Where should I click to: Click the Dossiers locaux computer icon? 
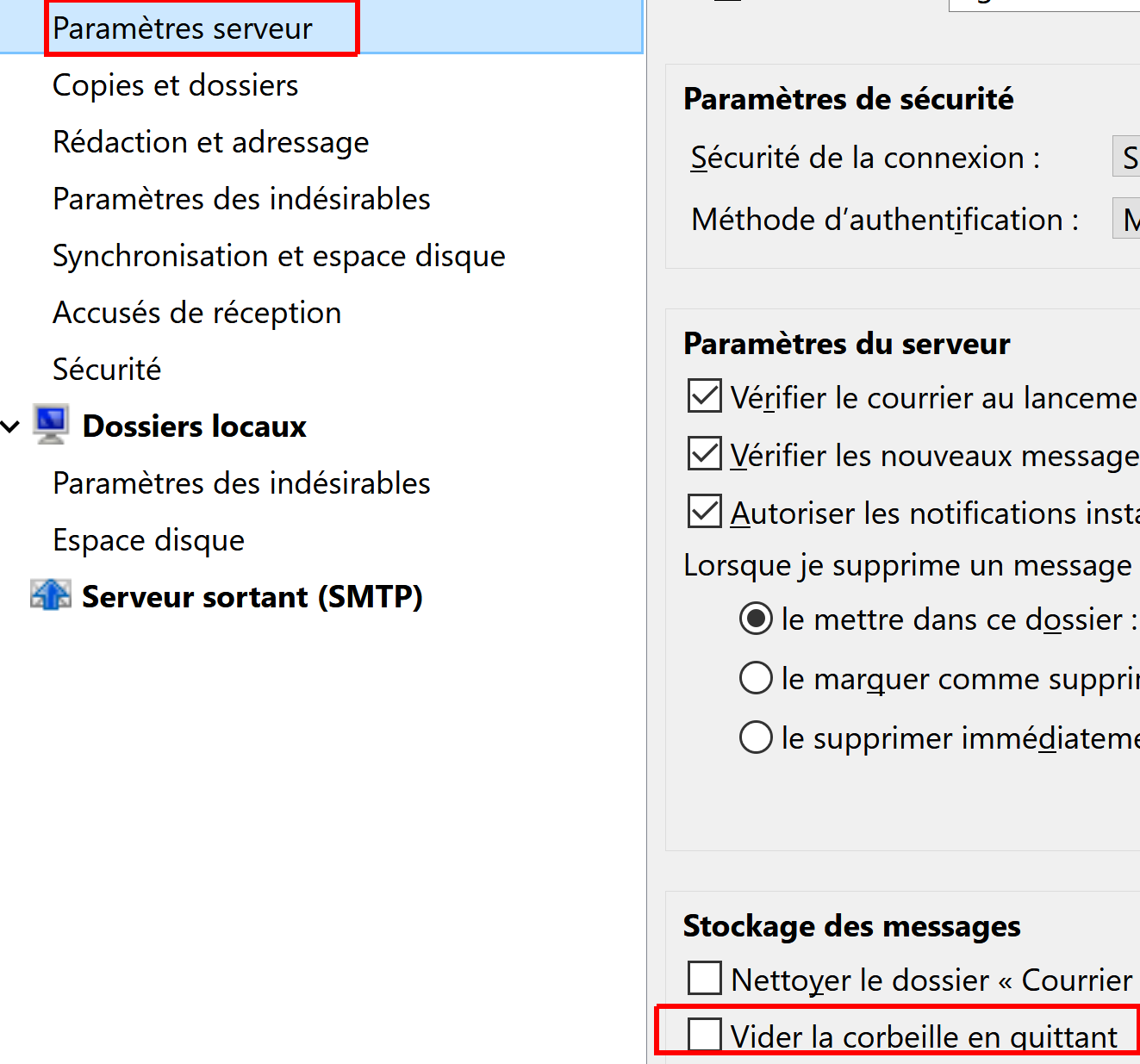tap(51, 424)
